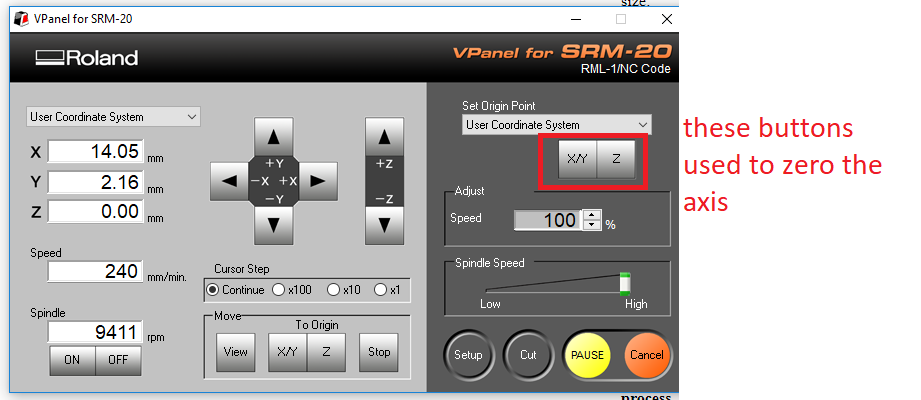
Task: Close the VPanel window
Action: click(x=667, y=19)
